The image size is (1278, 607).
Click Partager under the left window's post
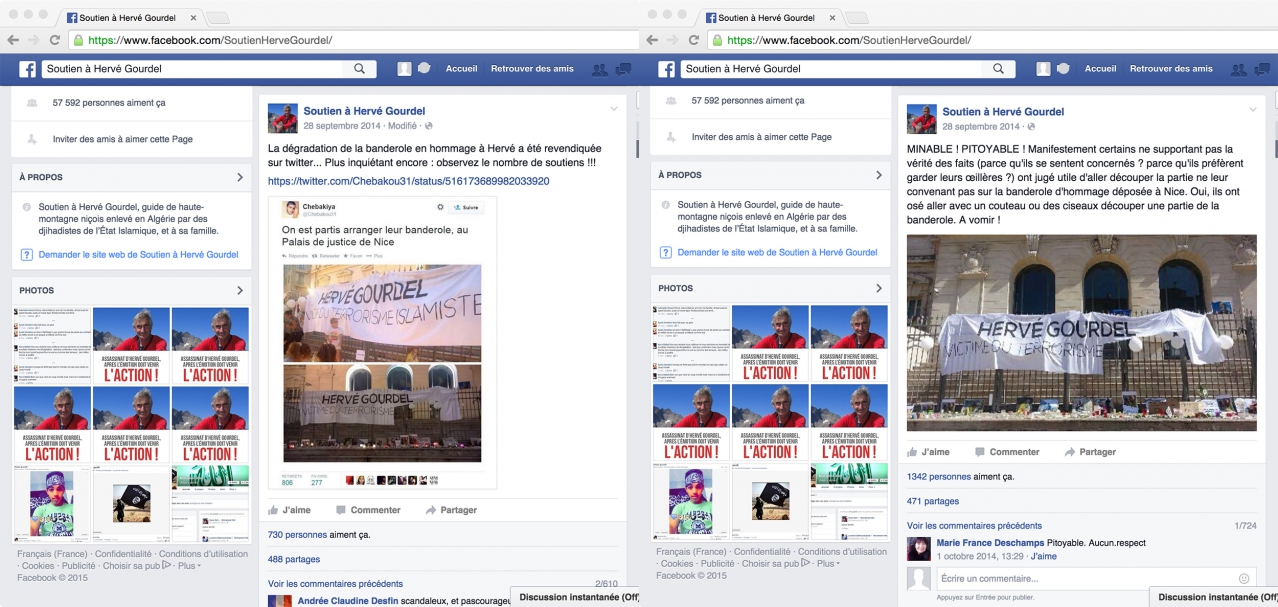(x=451, y=510)
